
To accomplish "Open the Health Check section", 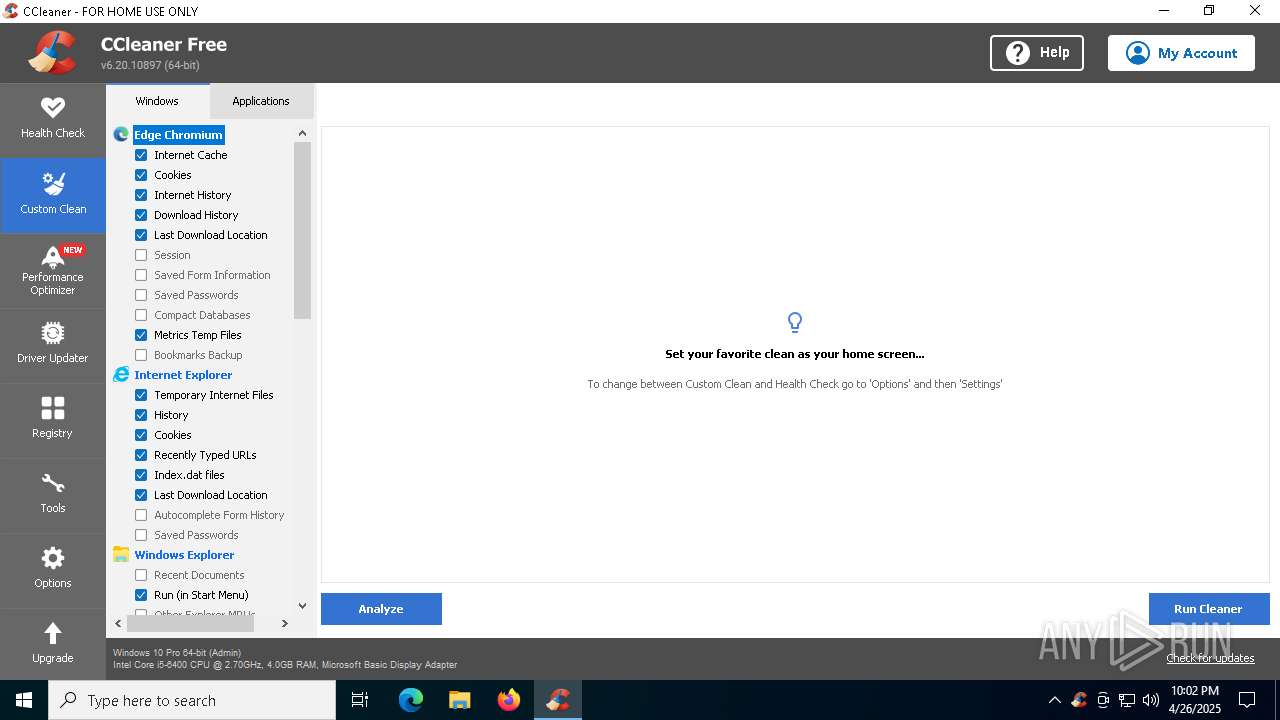I will click(x=53, y=120).
